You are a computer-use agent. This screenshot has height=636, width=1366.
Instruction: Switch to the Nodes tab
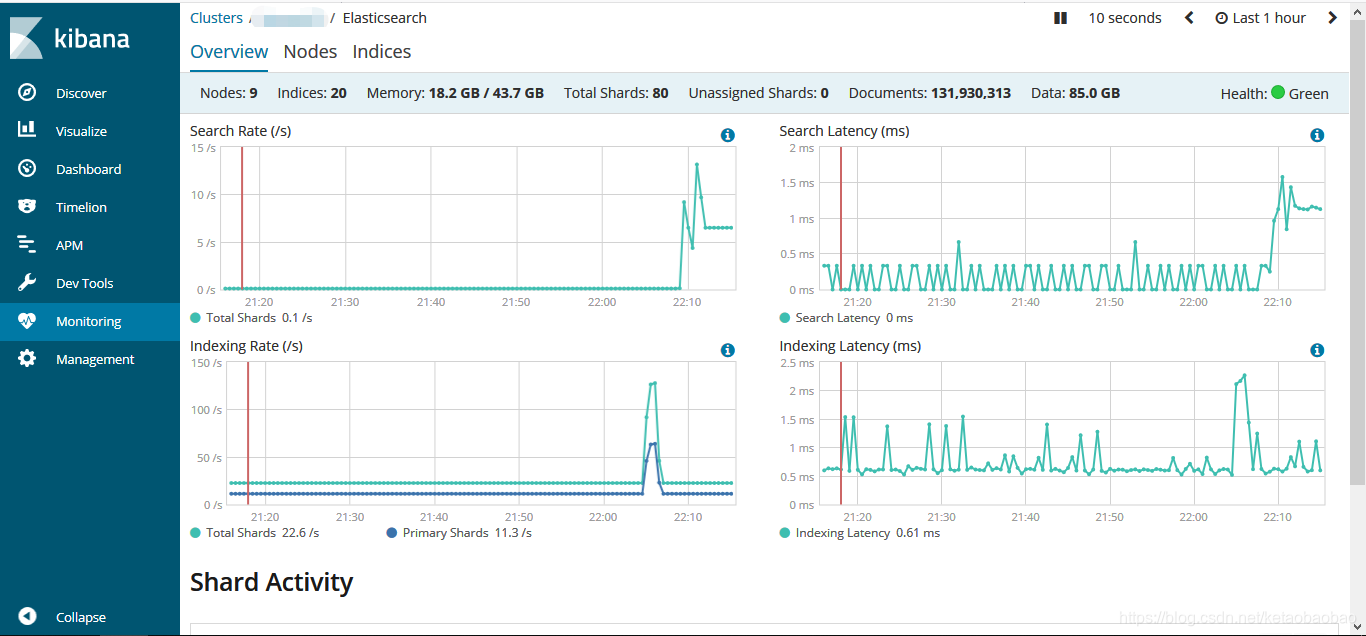point(310,52)
